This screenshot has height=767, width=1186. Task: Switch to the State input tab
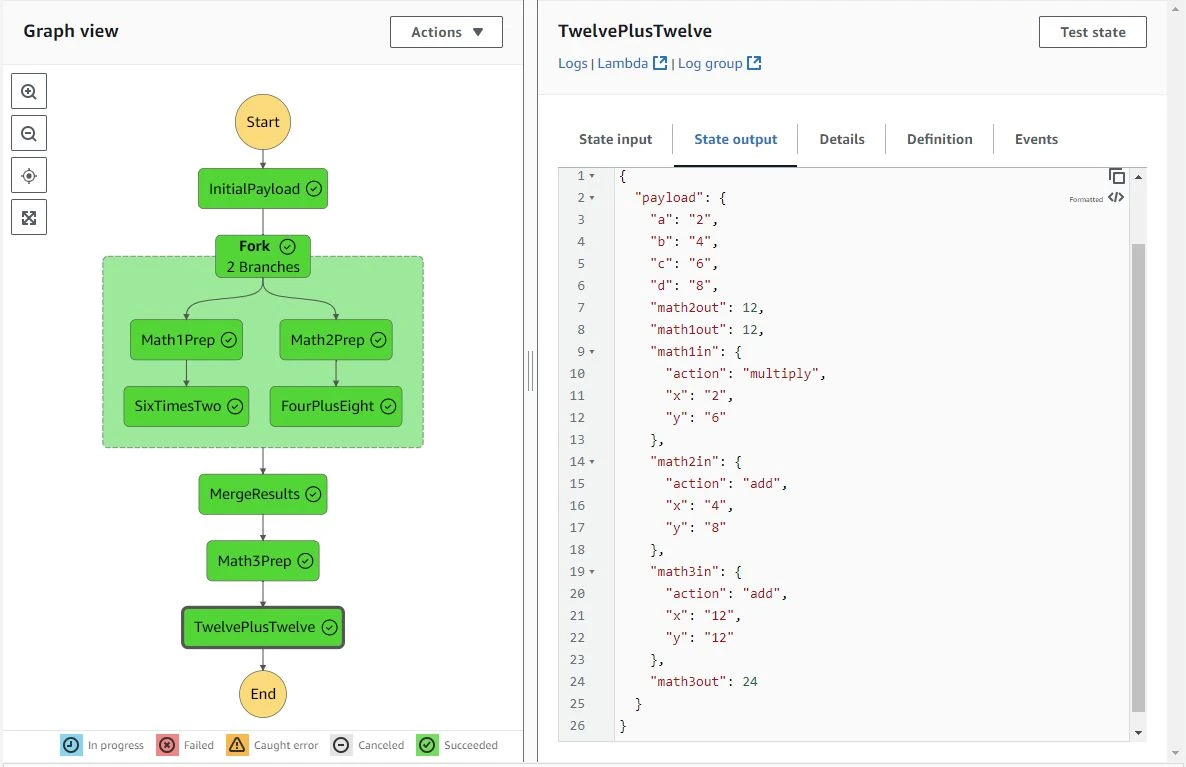pyautogui.click(x=615, y=139)
